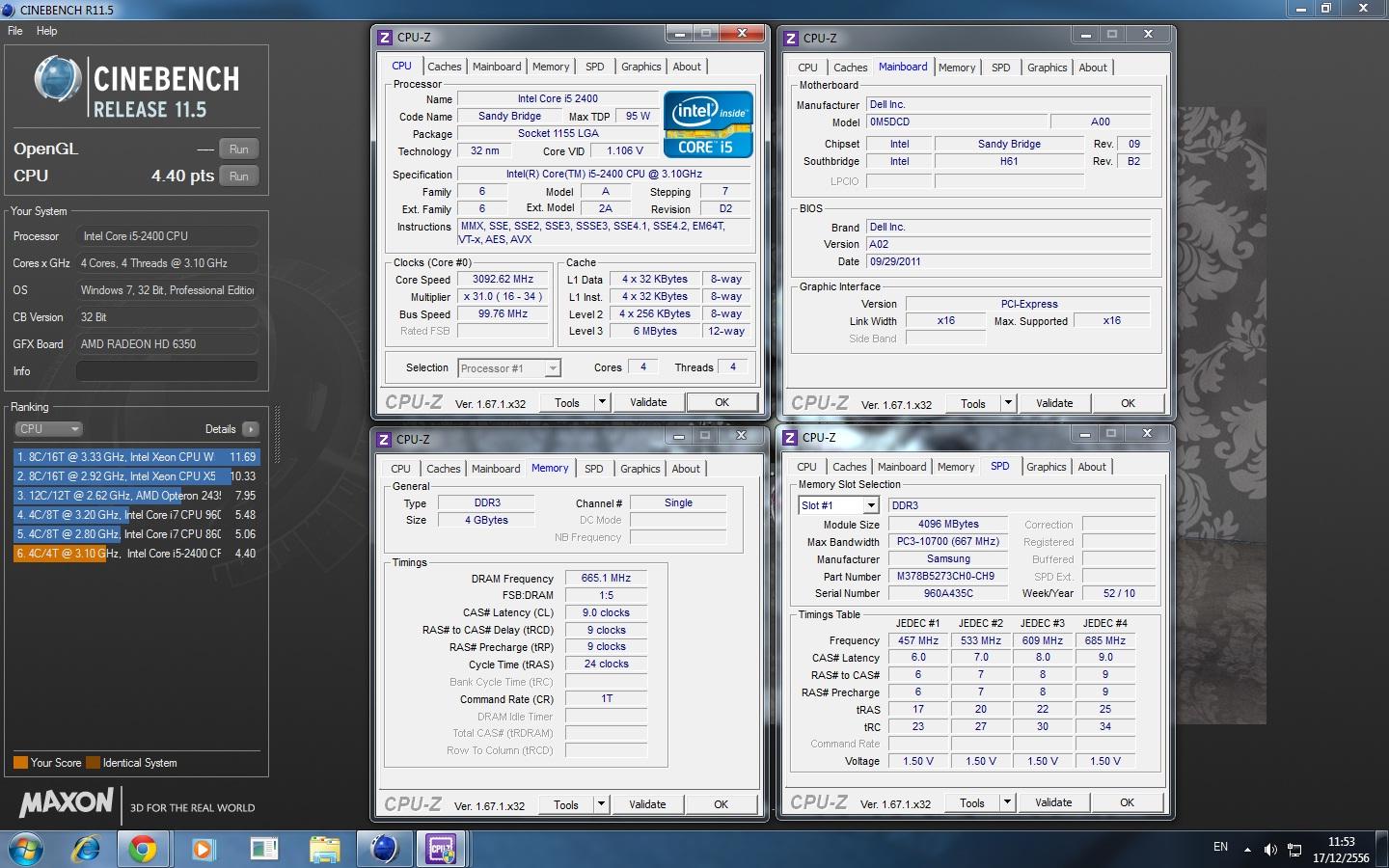Screen dimensions: 1389x868
Task: Click the MAXON logo
Action: click(x=67, y=802)
